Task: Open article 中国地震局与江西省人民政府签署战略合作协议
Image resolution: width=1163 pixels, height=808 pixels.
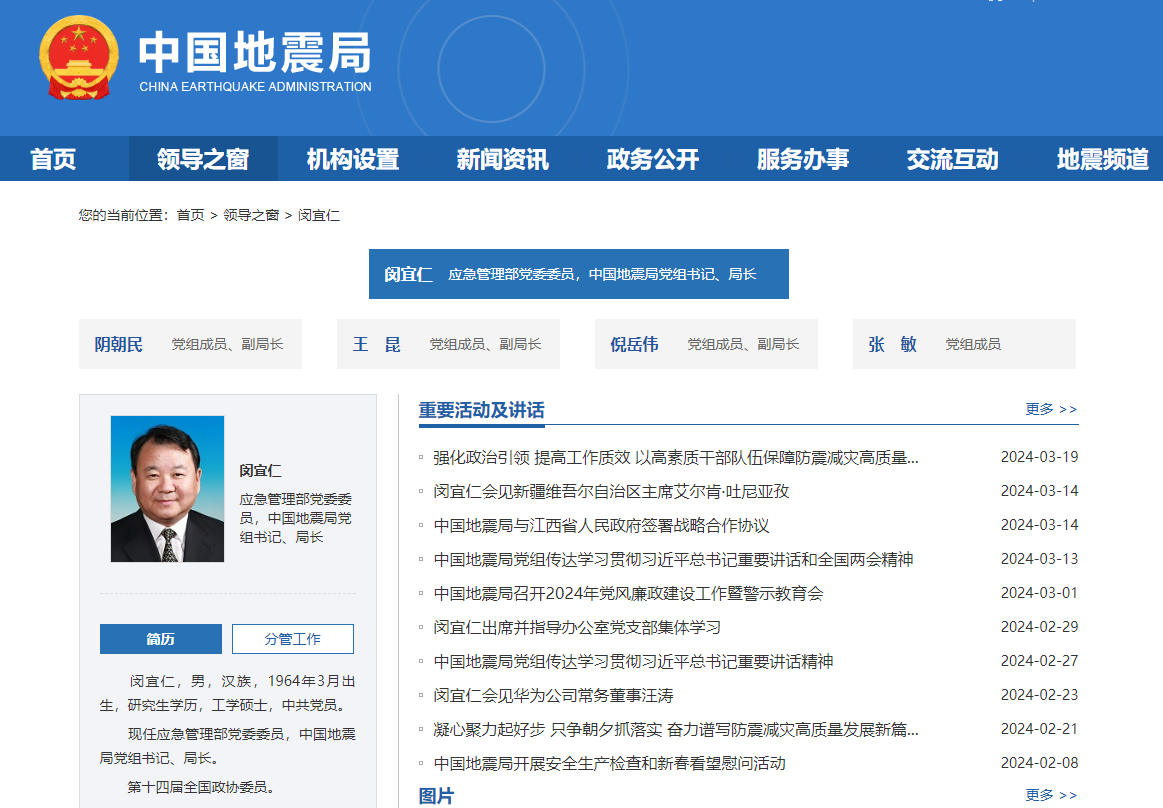Action: [602, 525]
